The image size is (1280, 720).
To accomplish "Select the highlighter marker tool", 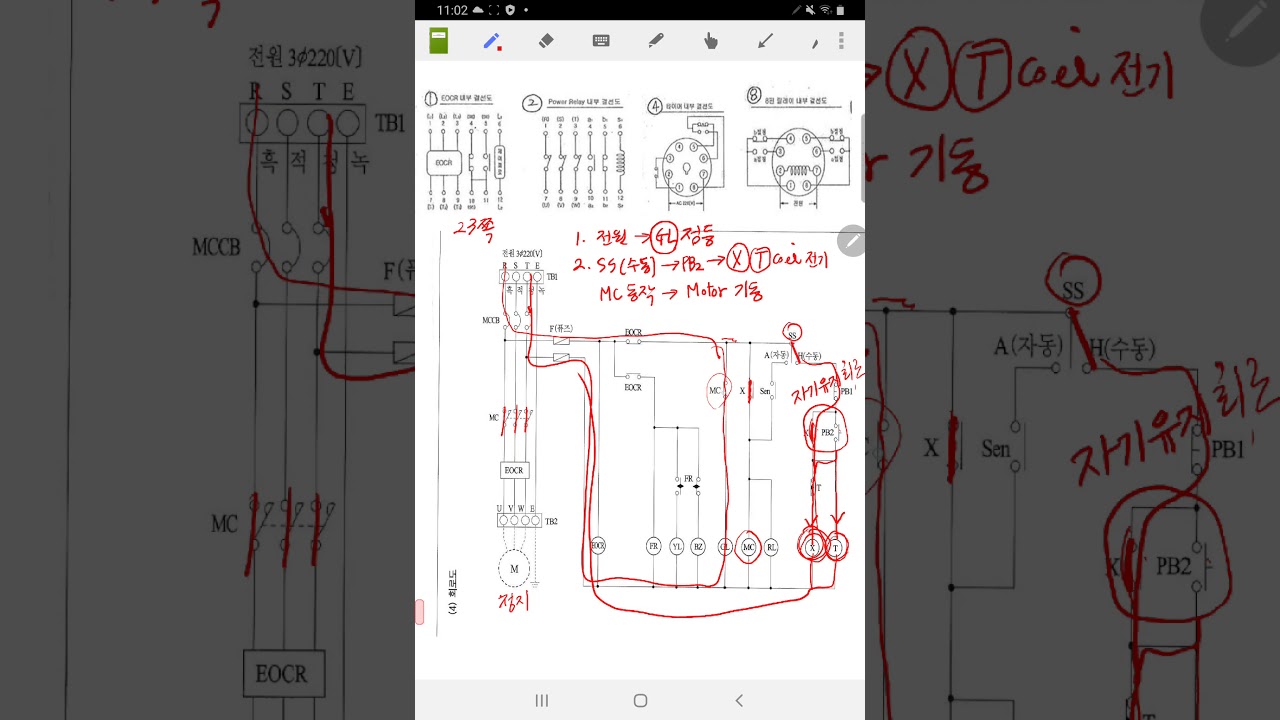I will click(656, 41).
